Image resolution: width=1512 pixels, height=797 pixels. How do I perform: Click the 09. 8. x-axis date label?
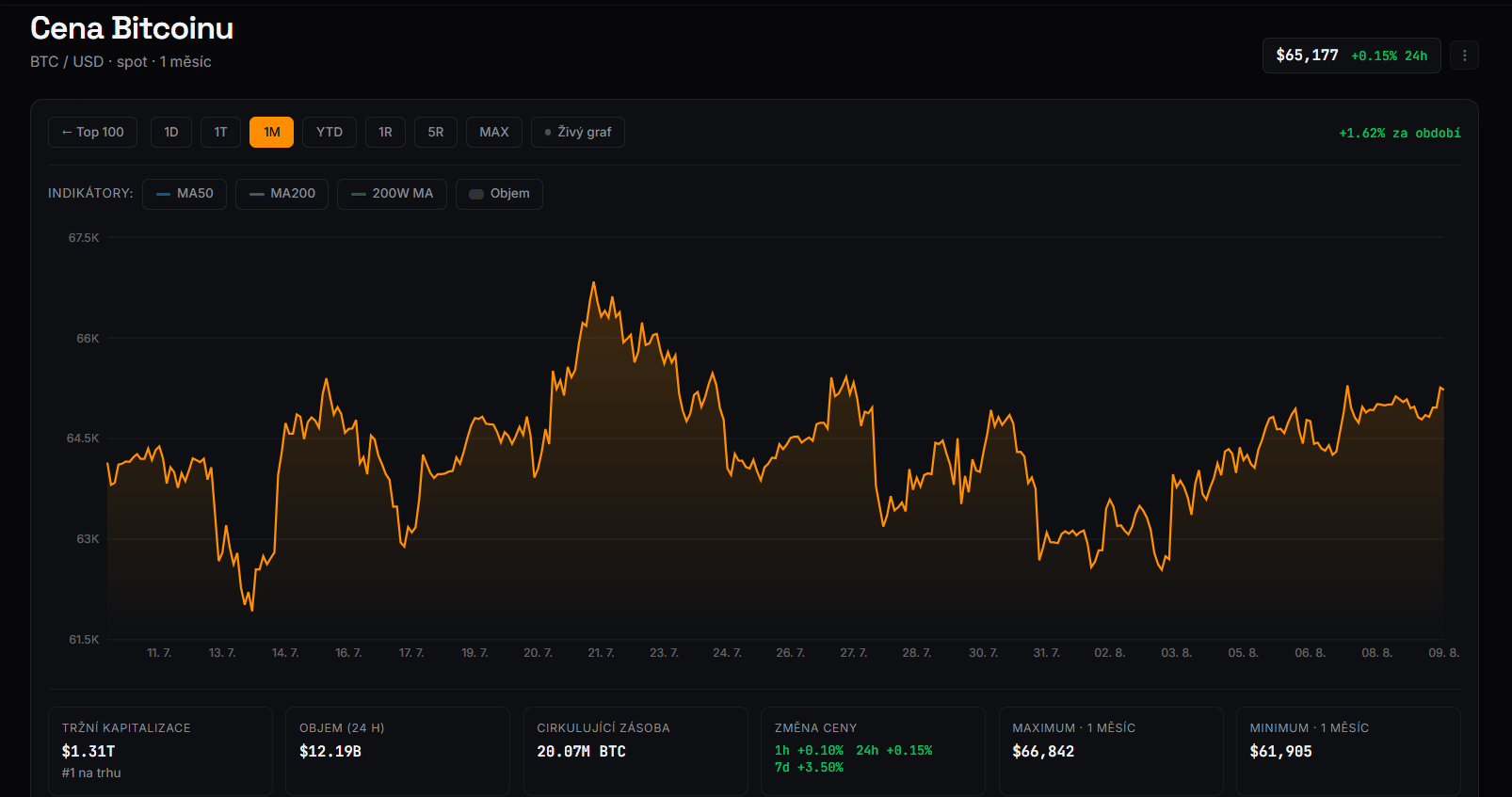tap(1443, 652)
